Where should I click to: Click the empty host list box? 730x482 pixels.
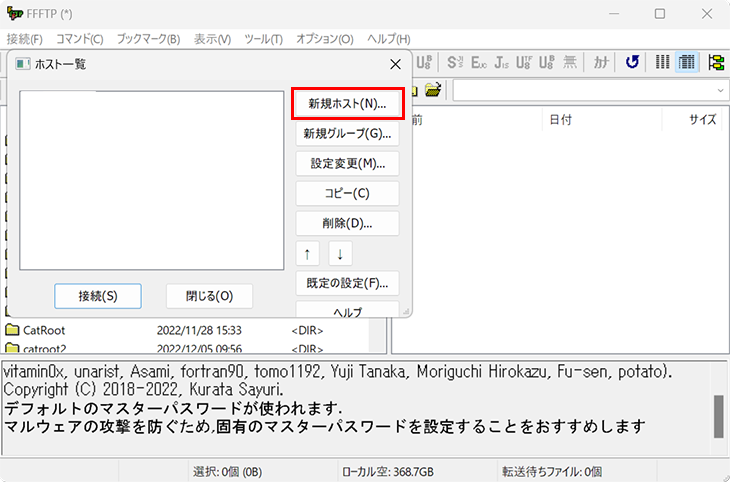[x=153, y=180]
